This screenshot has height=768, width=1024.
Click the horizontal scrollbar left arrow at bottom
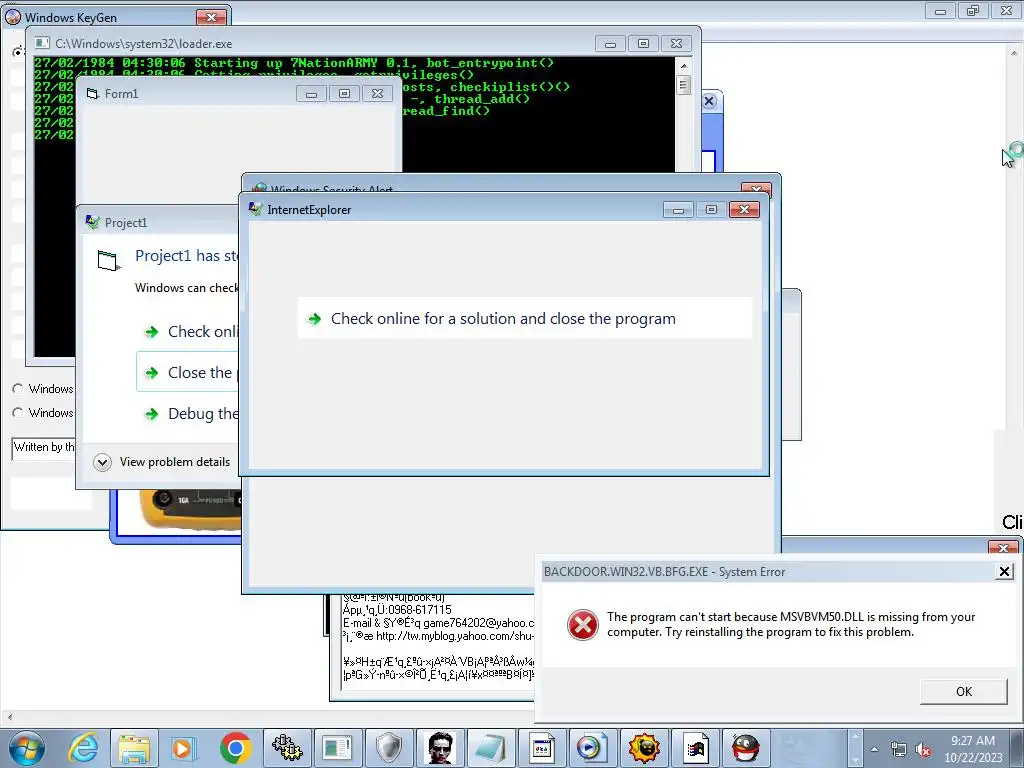[x=10, y=716]
